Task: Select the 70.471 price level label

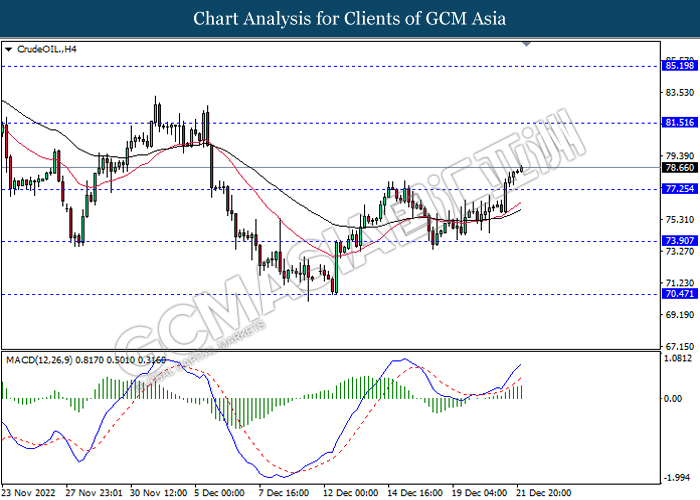Action: [679, 293]
